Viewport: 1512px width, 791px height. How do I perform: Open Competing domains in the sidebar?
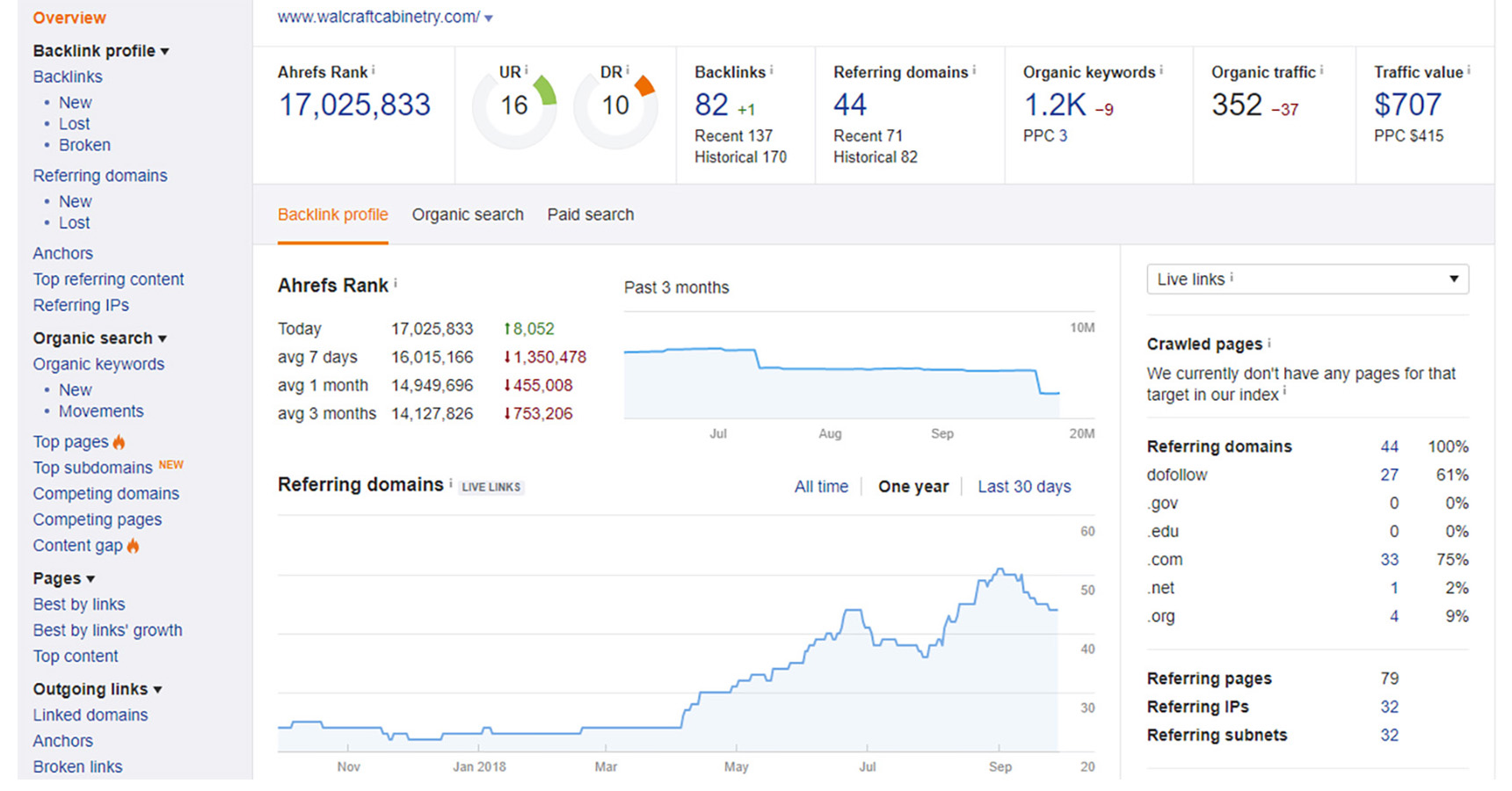click(105, 494)
